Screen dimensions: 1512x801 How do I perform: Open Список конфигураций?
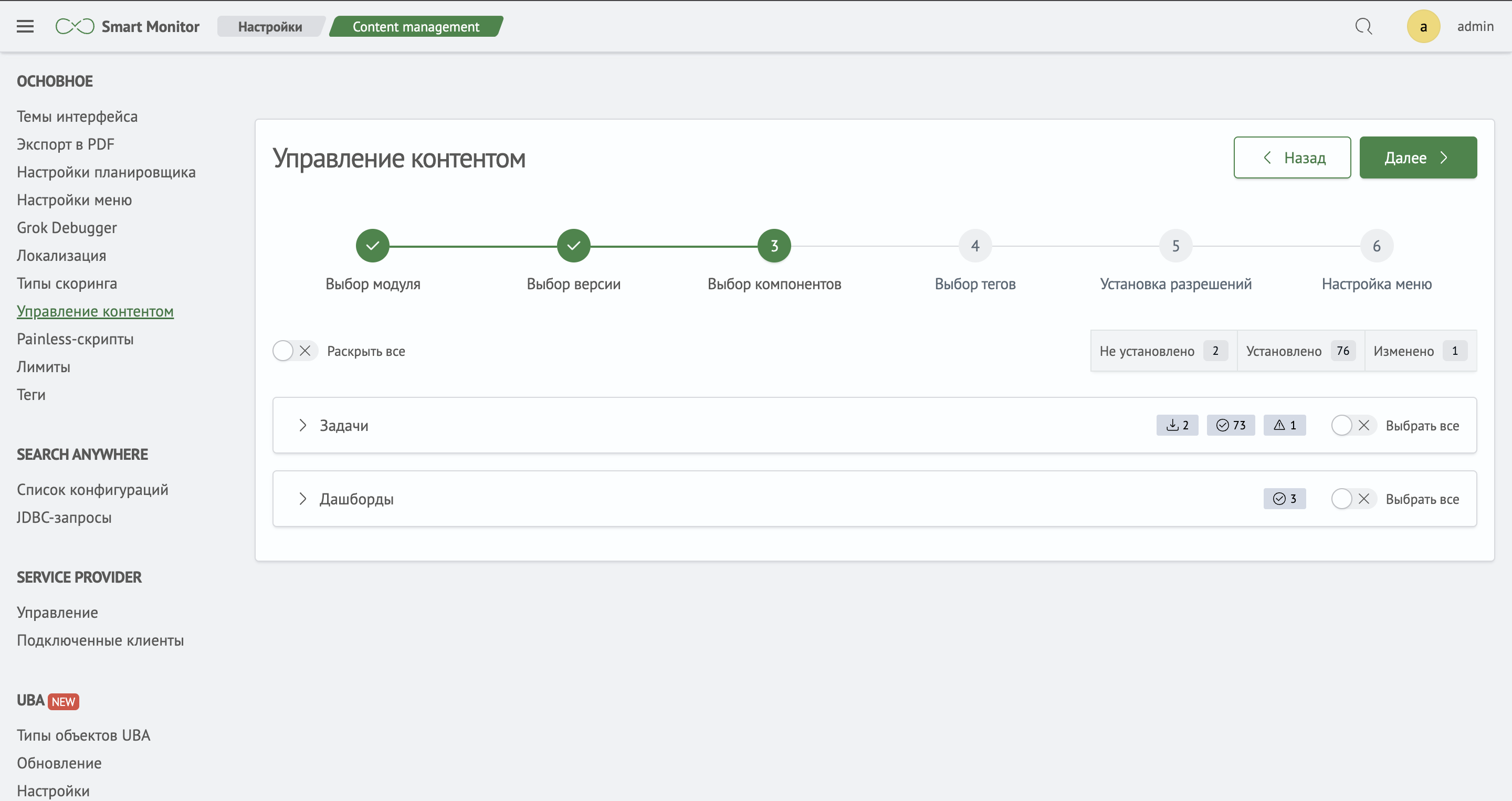coord(92,489)
